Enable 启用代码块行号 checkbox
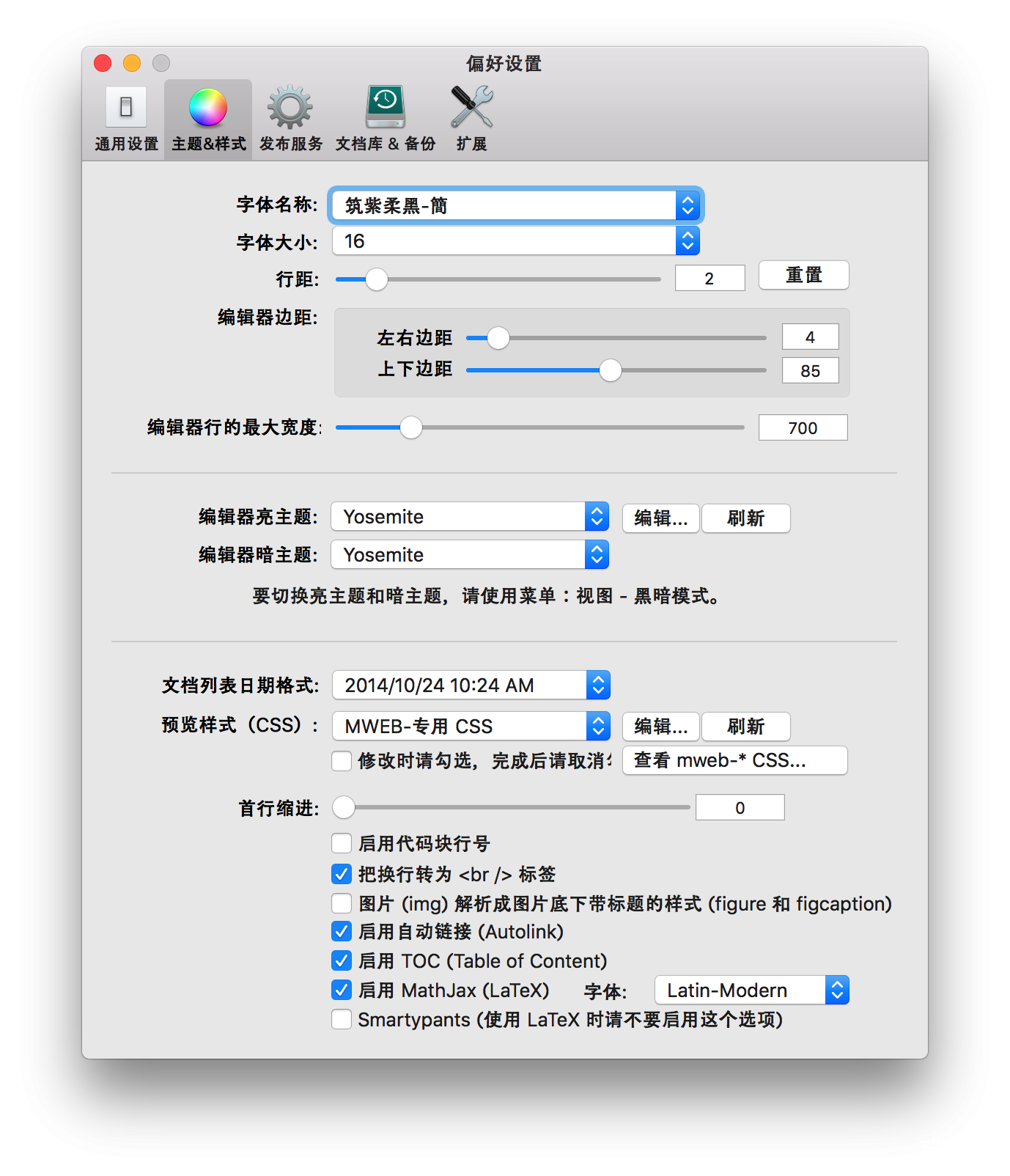 point(342,843)
